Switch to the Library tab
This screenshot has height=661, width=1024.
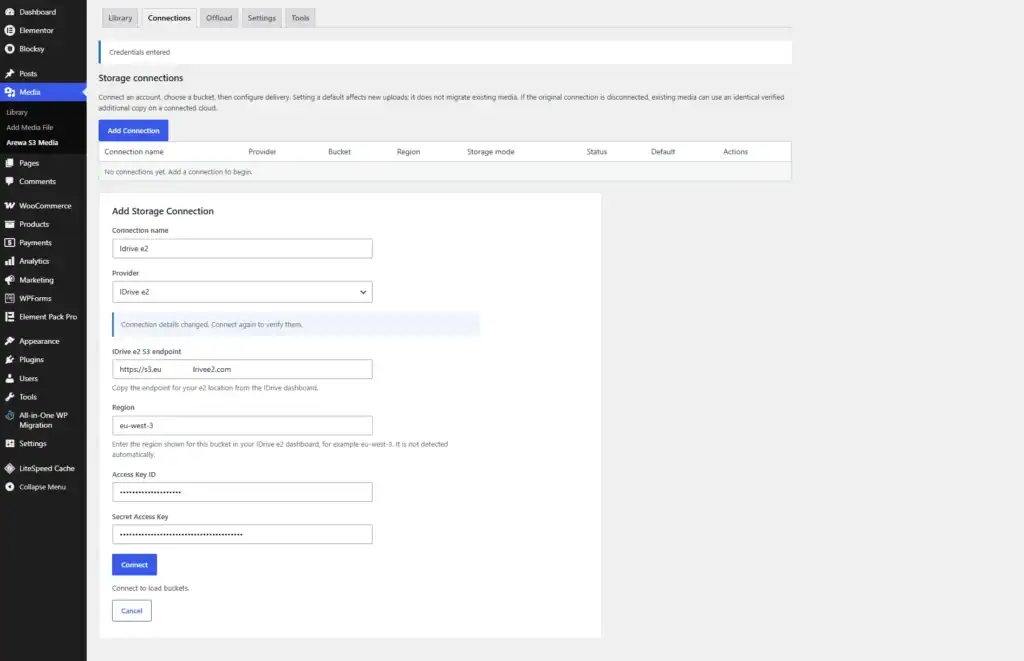[120, 18]
